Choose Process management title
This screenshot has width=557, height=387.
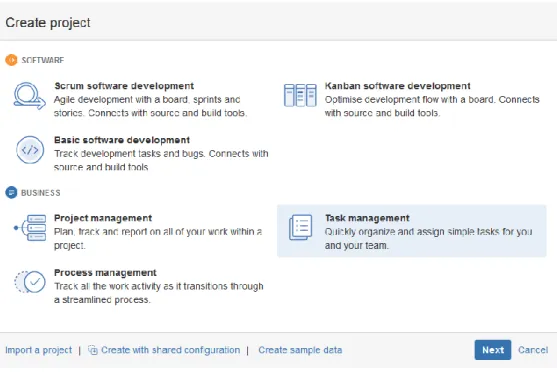(x=105, y=273)
